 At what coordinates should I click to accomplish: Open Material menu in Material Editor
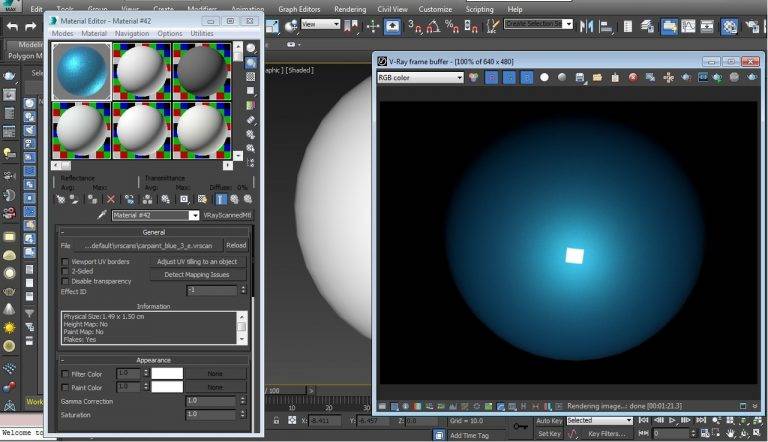click(x=94, y=33)
